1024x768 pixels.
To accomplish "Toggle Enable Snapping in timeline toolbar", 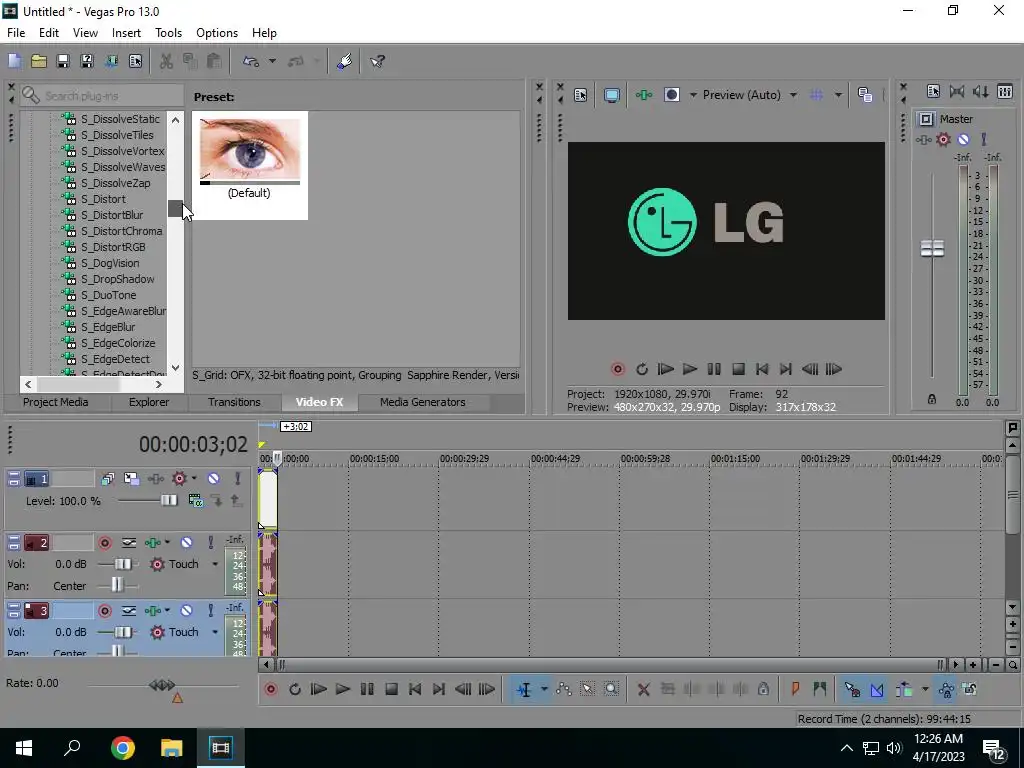I will [x=852, y=689].
